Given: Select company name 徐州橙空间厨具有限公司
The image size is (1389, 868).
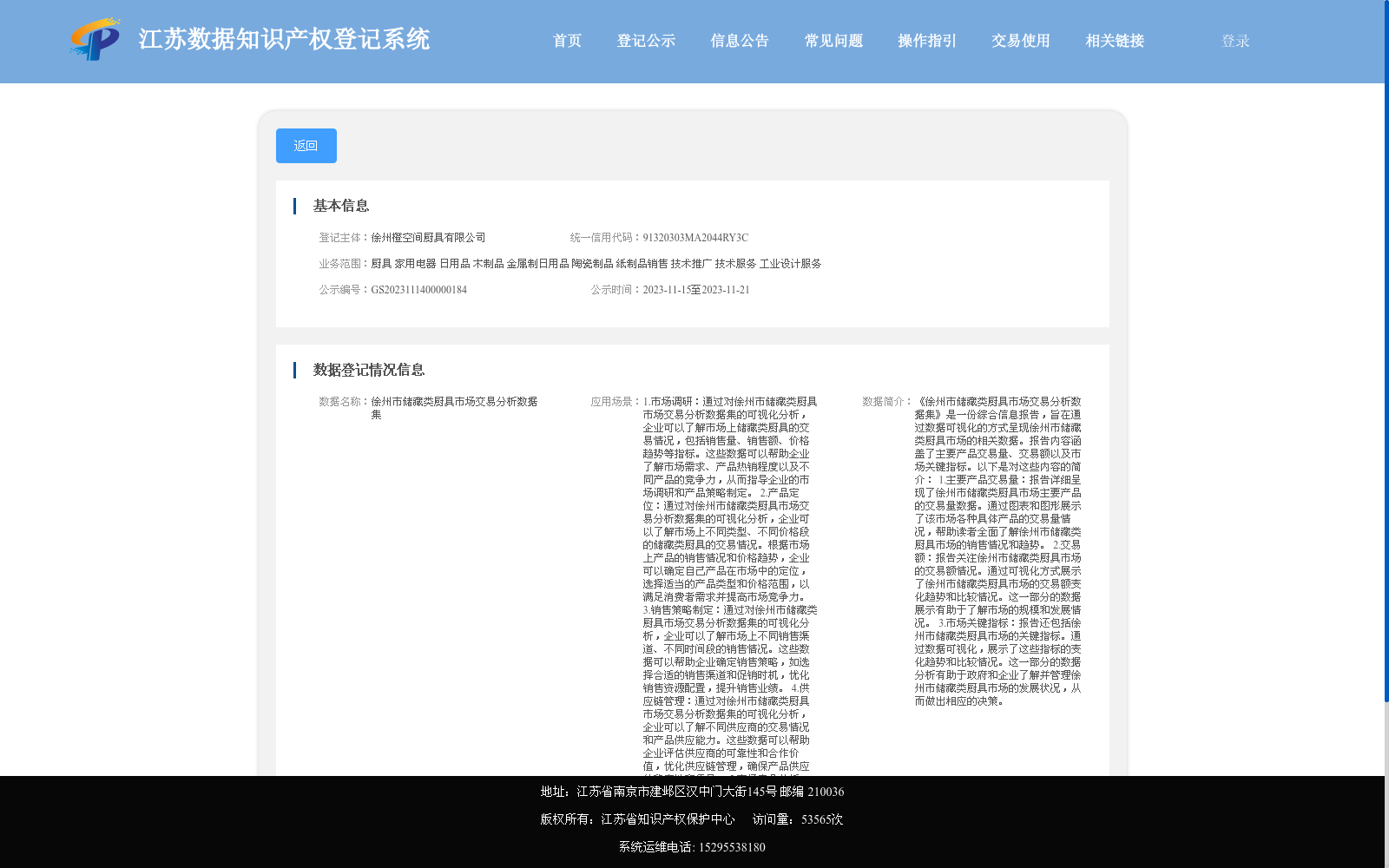Looking at the screenshot, I should tap(428, 238).
